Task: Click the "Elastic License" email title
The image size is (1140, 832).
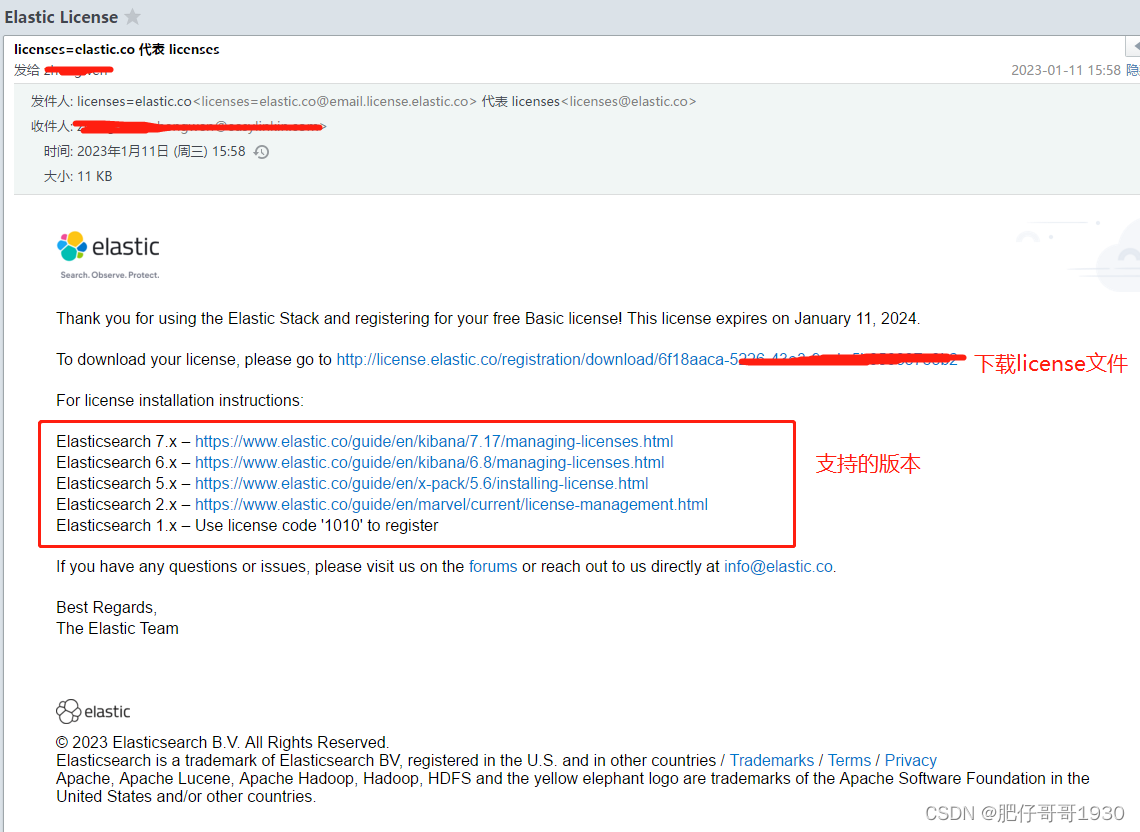Action: [x=61, y=17]
